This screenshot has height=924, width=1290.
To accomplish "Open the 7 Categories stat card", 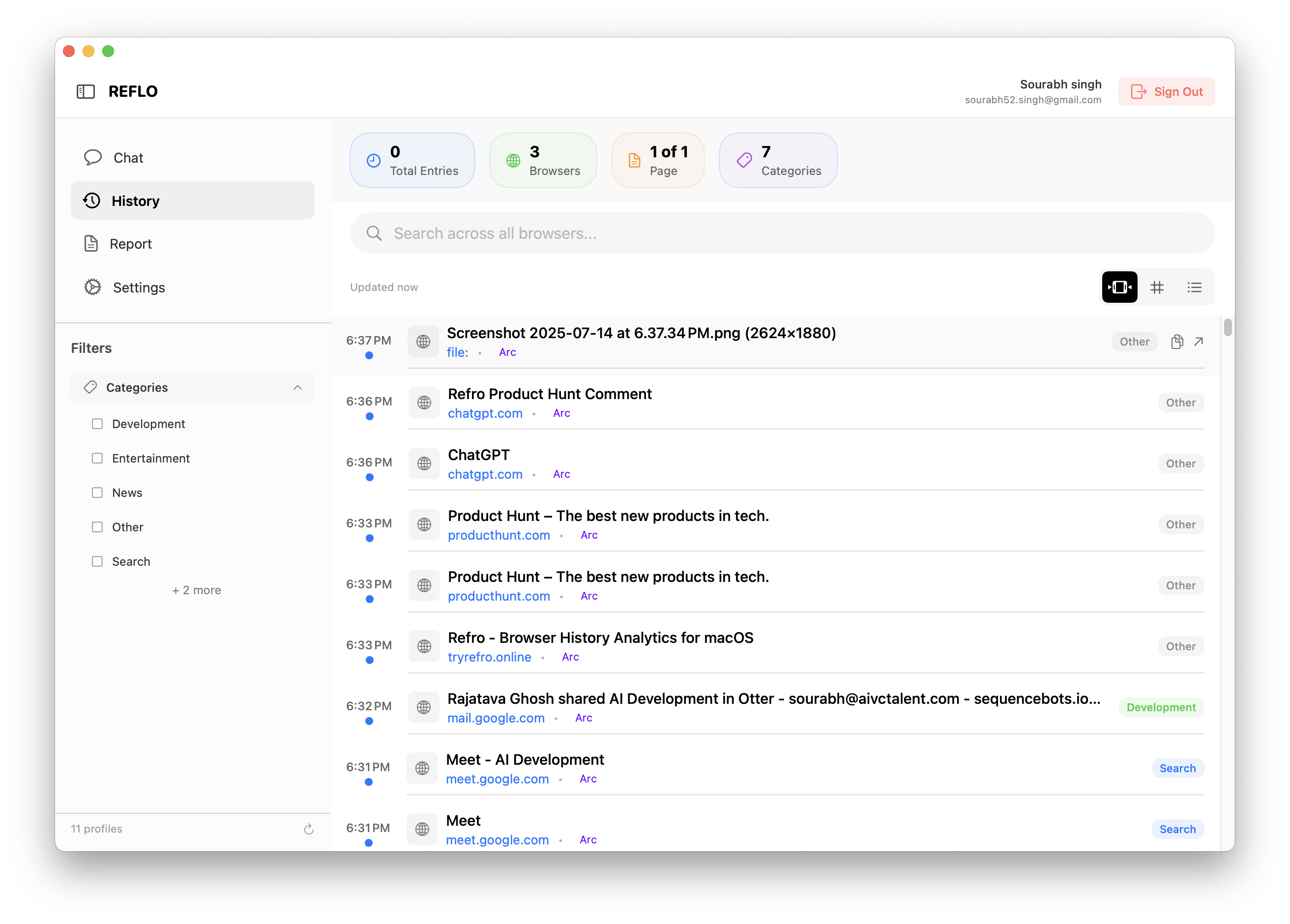I will (x=778, y=160).
